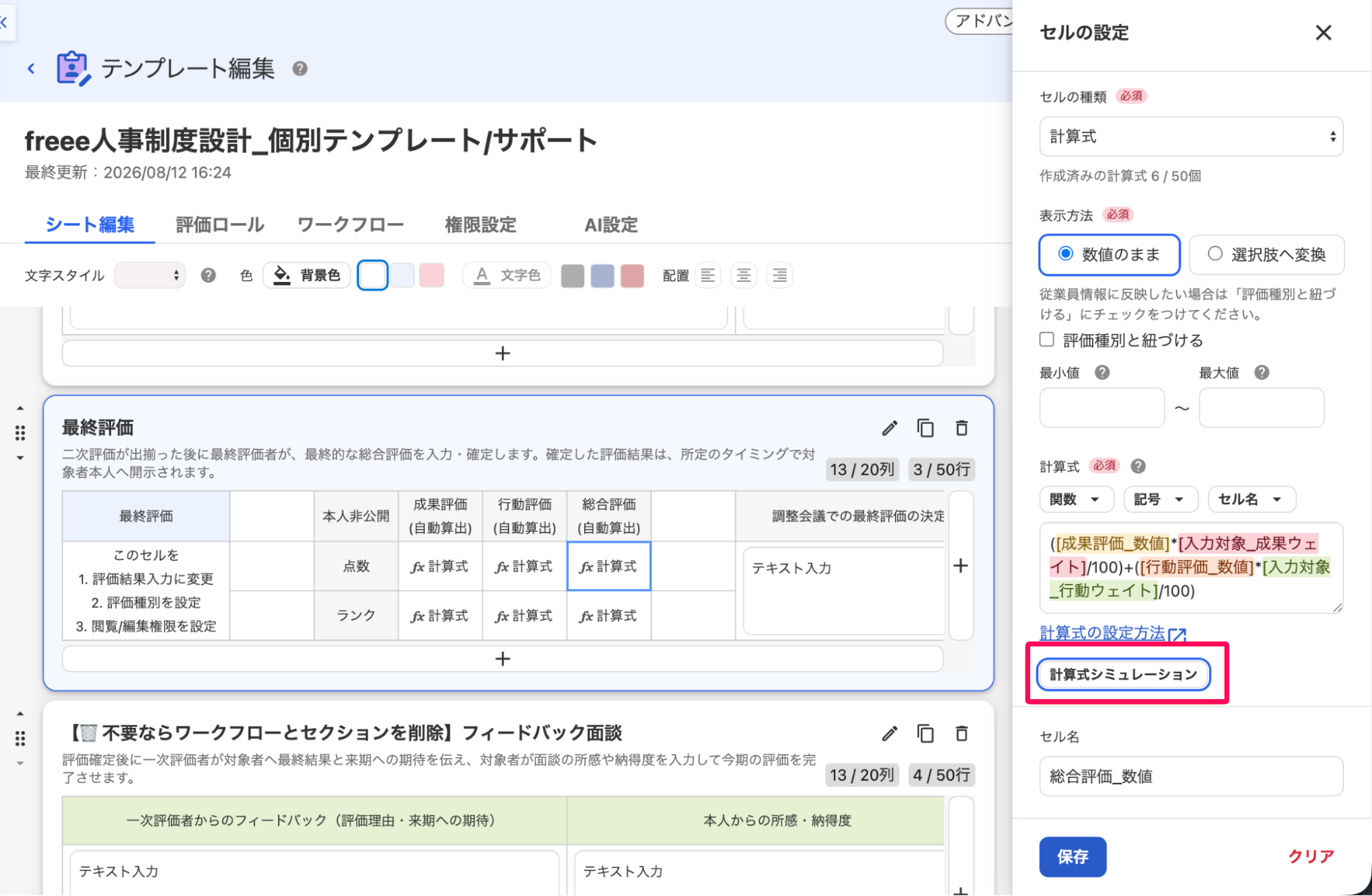Select 選択肢へ変換 display option

(1266, 255)
